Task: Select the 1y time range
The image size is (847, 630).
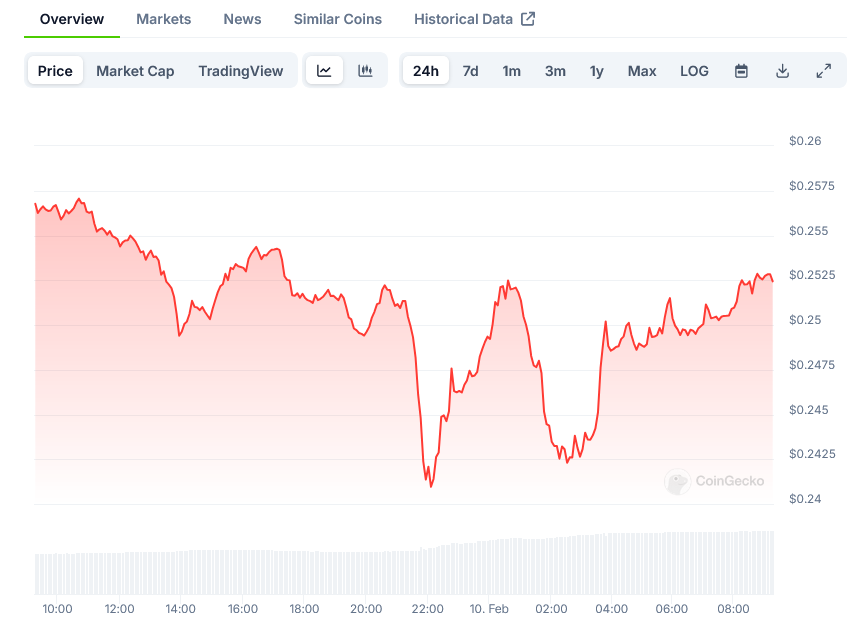Action: [x=596, y=71]
